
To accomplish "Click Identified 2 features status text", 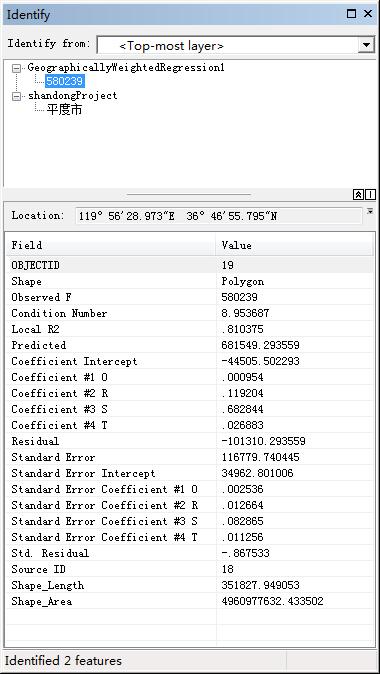I will coord(63,661).
